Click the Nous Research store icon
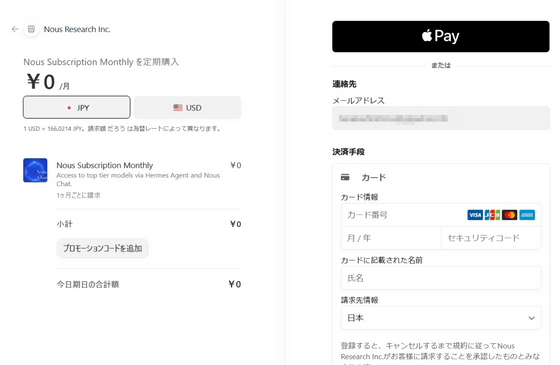The height and width of the screenshot is (365, 560). (31, 29)
